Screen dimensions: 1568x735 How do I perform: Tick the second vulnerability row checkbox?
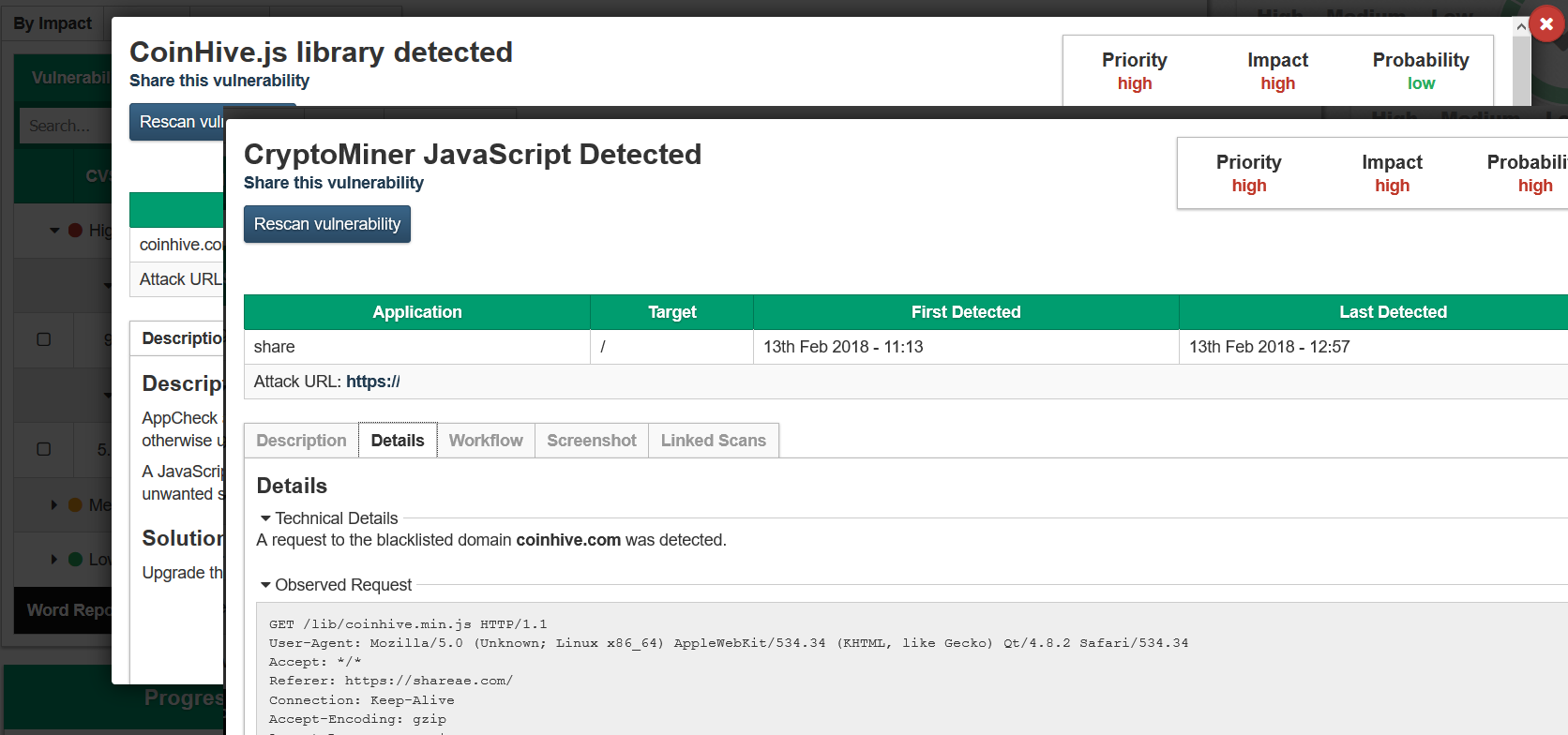pos(43,449)
